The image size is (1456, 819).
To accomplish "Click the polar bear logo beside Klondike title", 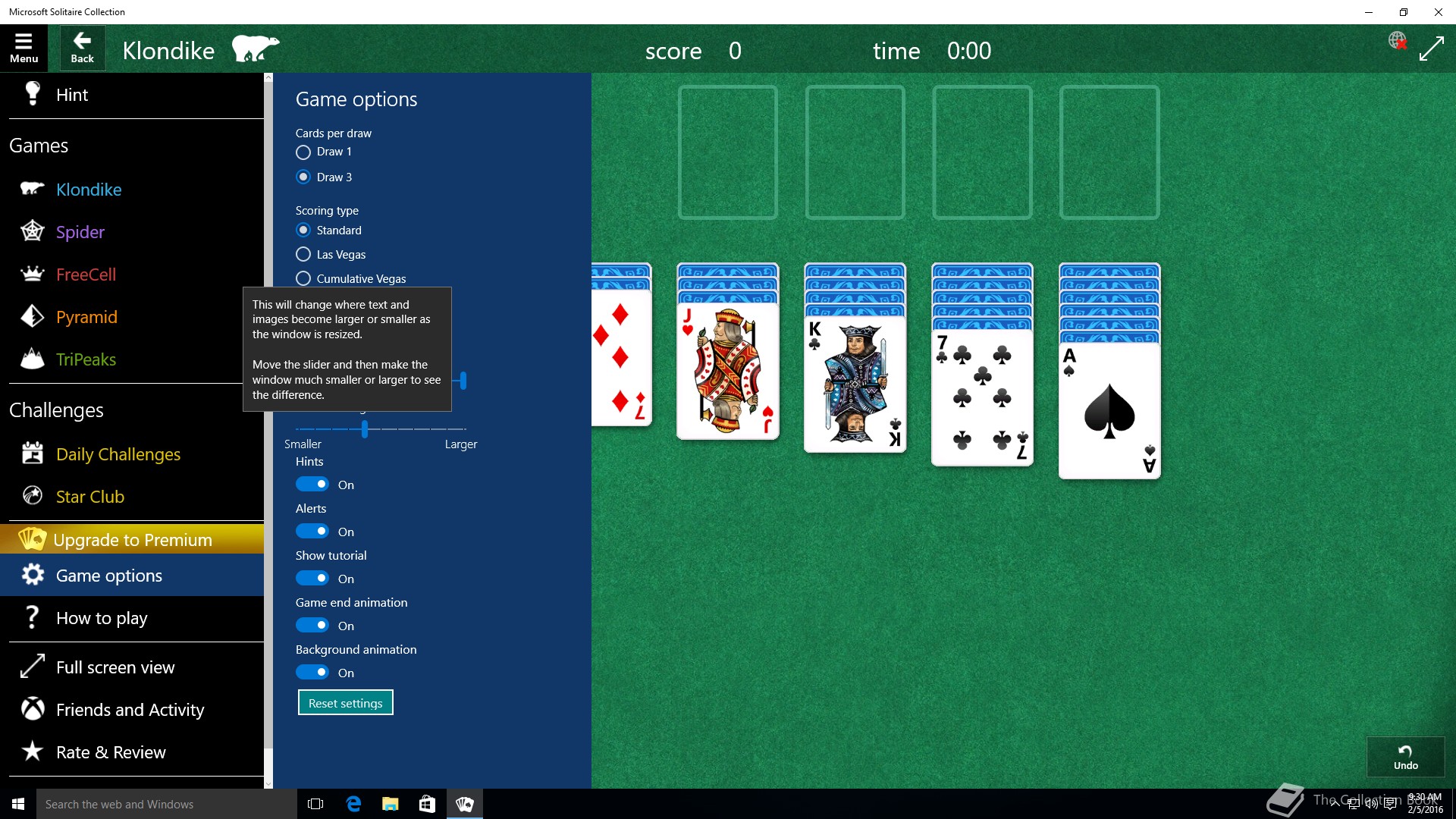I will pos(255,49).
